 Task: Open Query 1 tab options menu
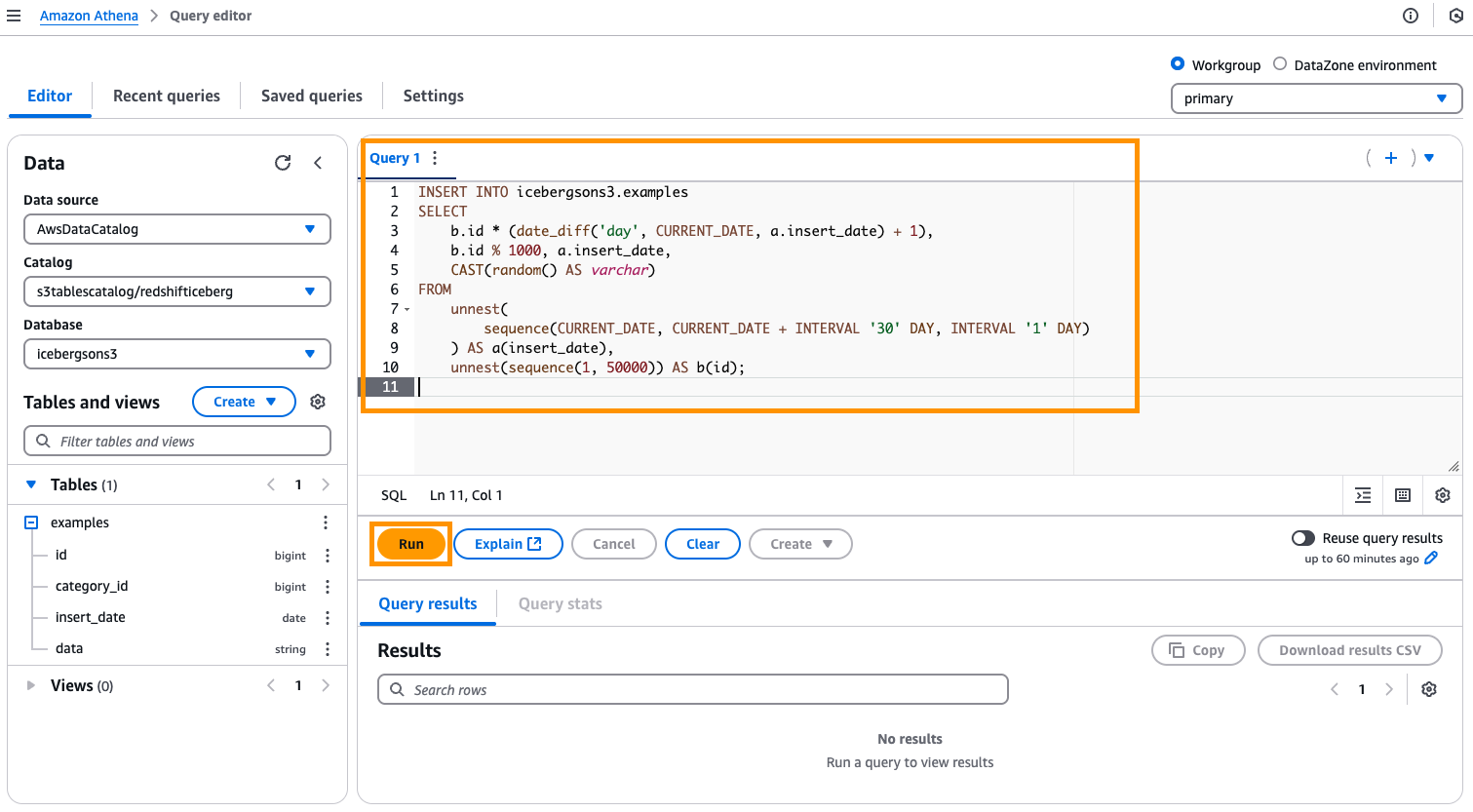(x=435, y=158)
